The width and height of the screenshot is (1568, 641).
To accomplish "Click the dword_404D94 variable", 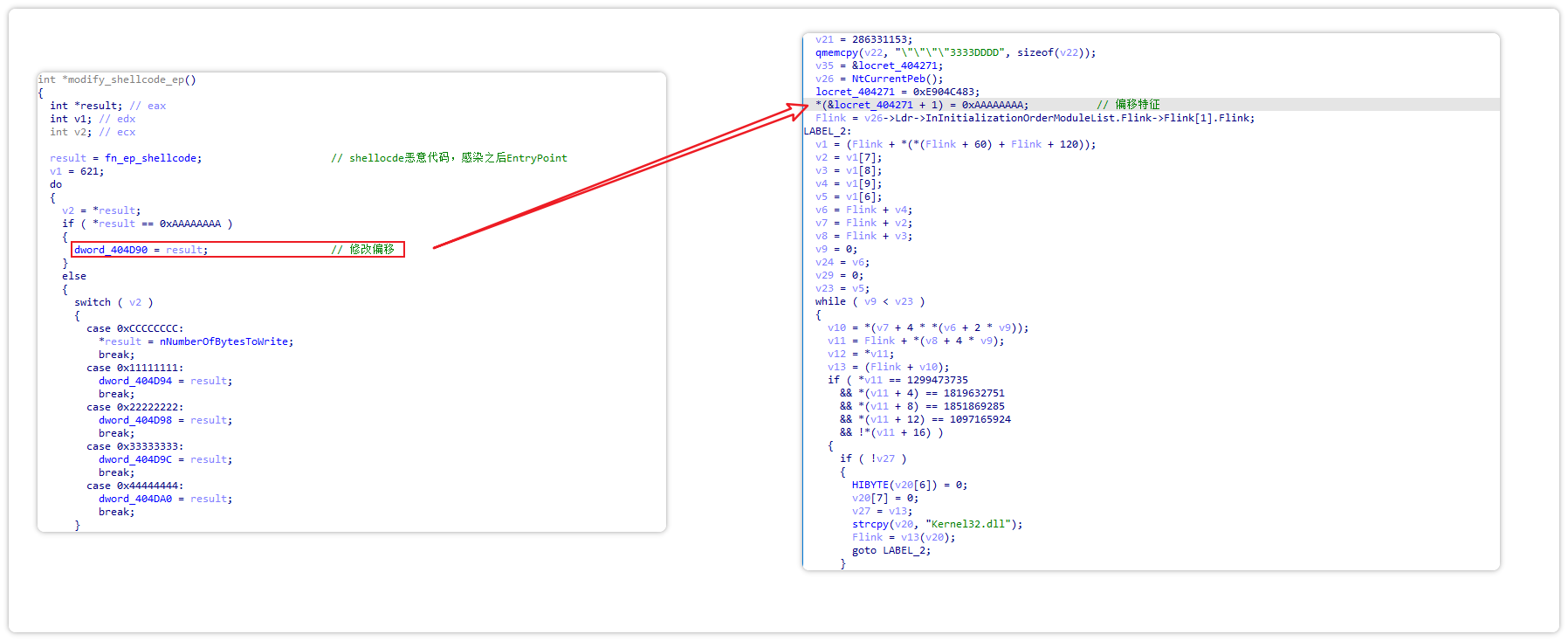I will pos(135,381).
